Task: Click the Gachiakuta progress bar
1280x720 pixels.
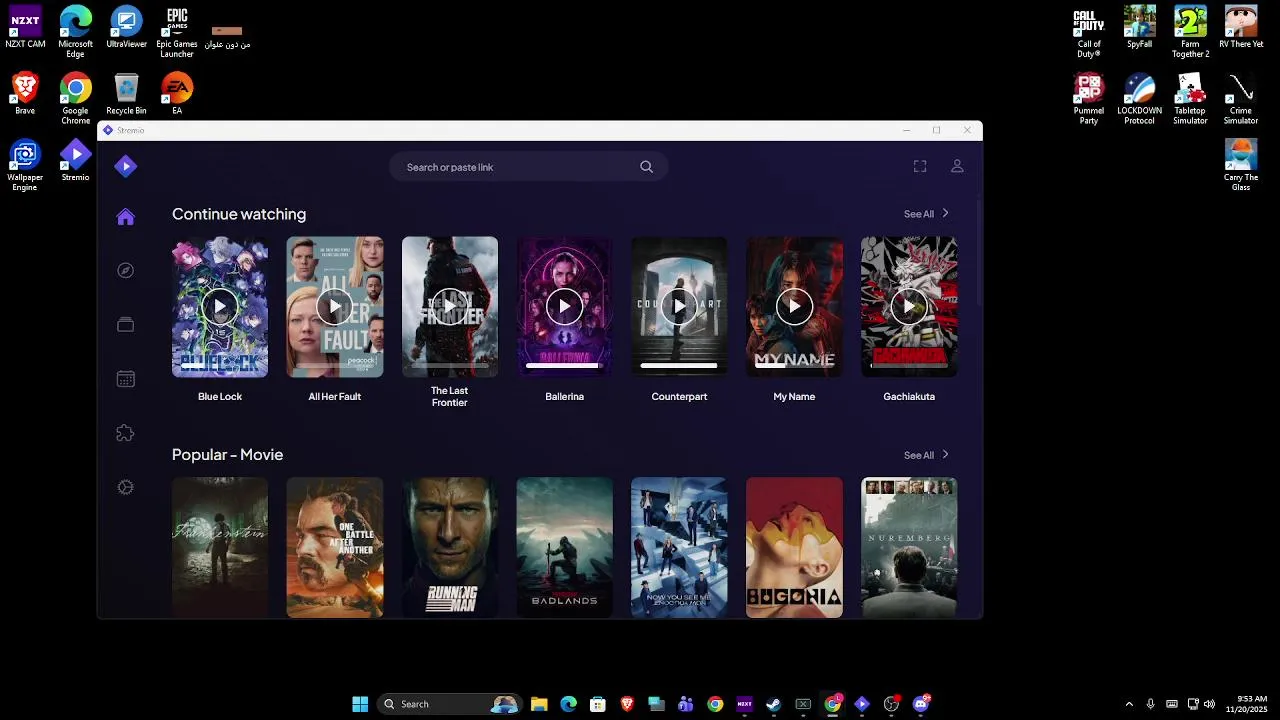Action: coord(909,366)
